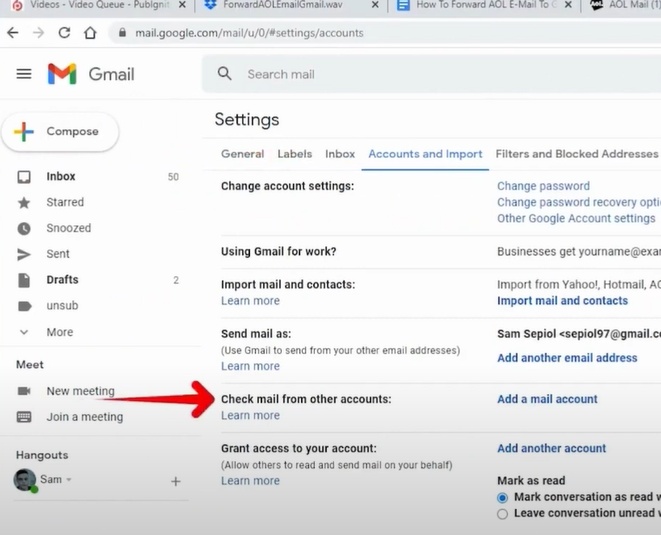The width and height of the screenshot is (661, 535).
Task: Click the Inbox folder icon in sidebar
Action: 24,177
